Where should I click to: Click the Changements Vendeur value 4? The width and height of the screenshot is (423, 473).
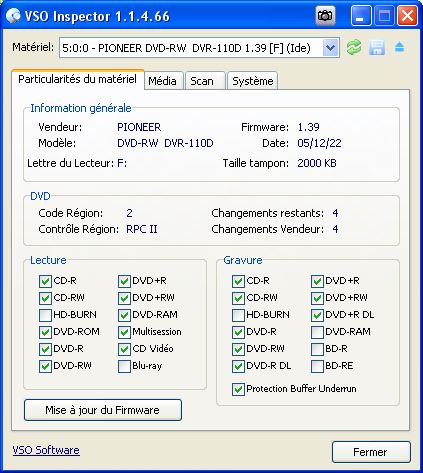tap(335, 229)
